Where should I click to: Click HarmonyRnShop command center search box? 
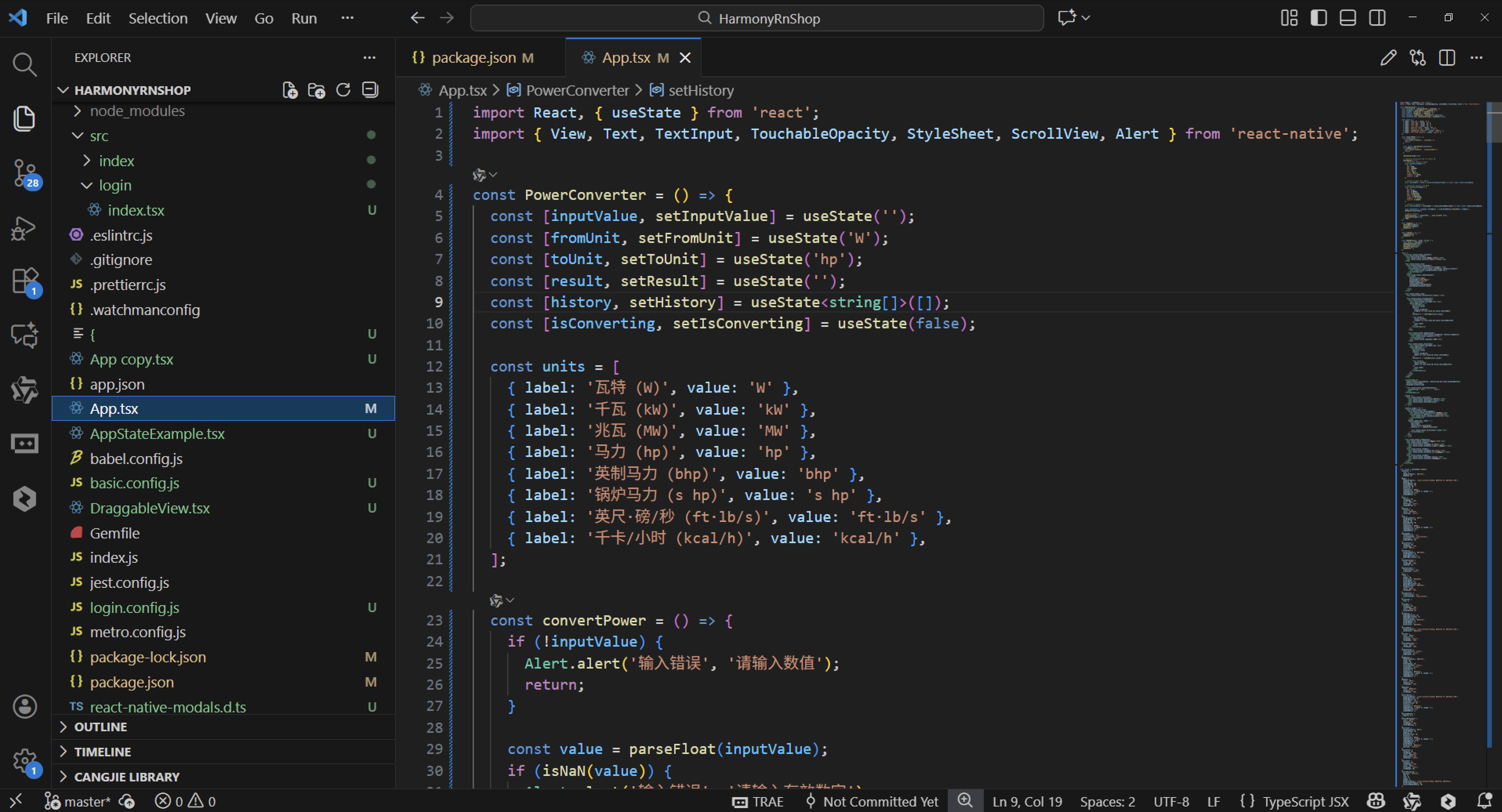point(757,18)
